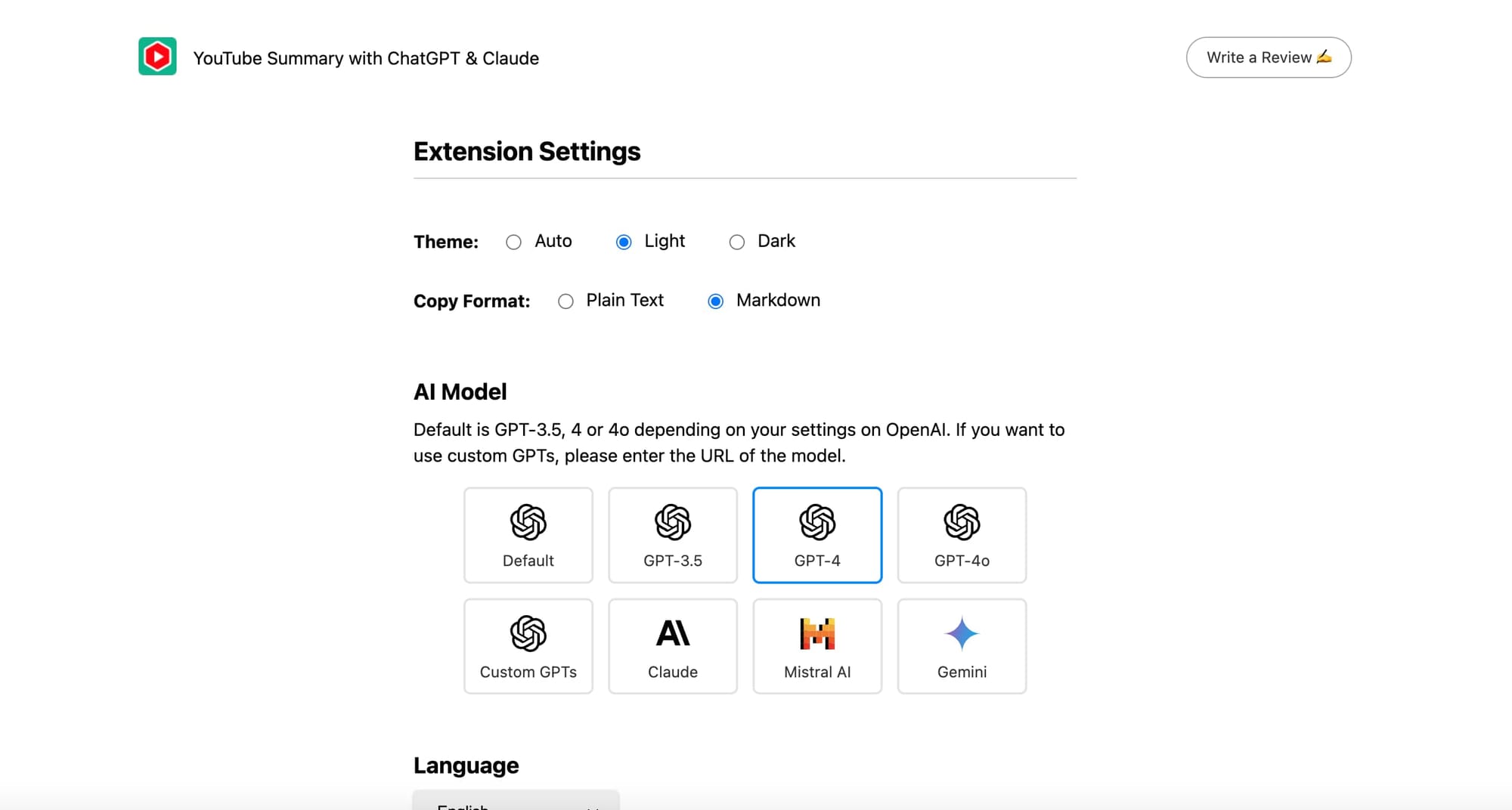Select the Claude Anthropic logo

[673, 633]
